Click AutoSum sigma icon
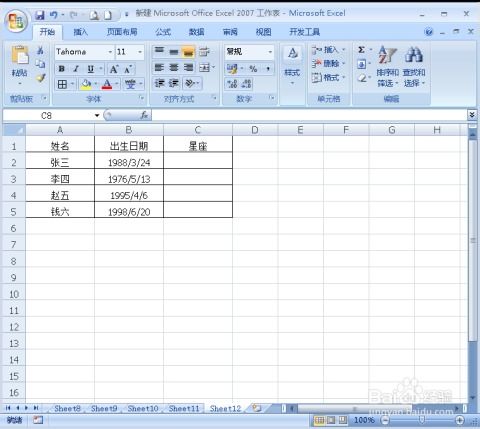The width and height of the screenshot is (480, 429). coord(361,50)
